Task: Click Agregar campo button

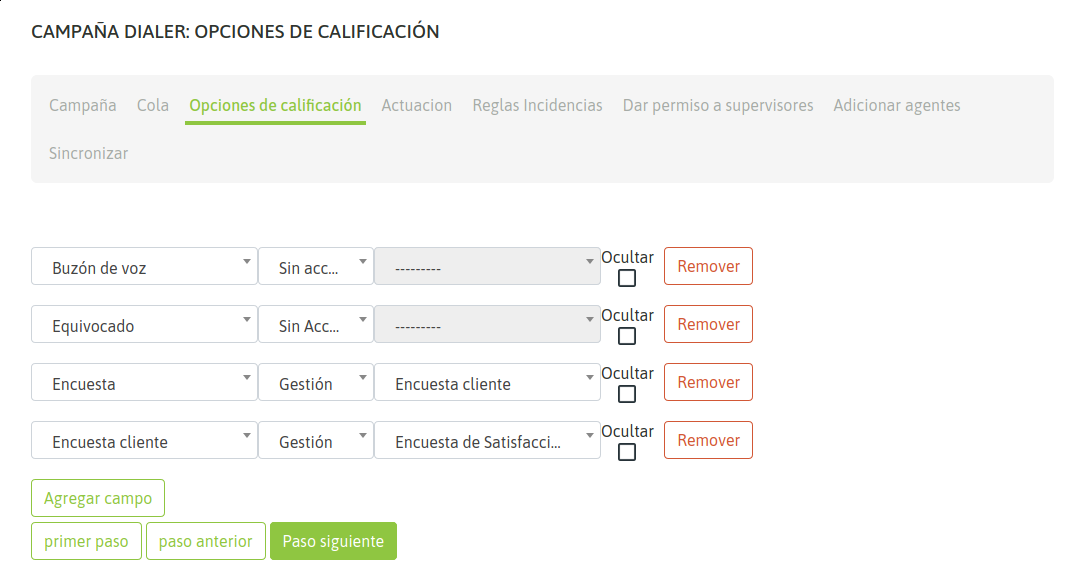Action: click(98, 498)
